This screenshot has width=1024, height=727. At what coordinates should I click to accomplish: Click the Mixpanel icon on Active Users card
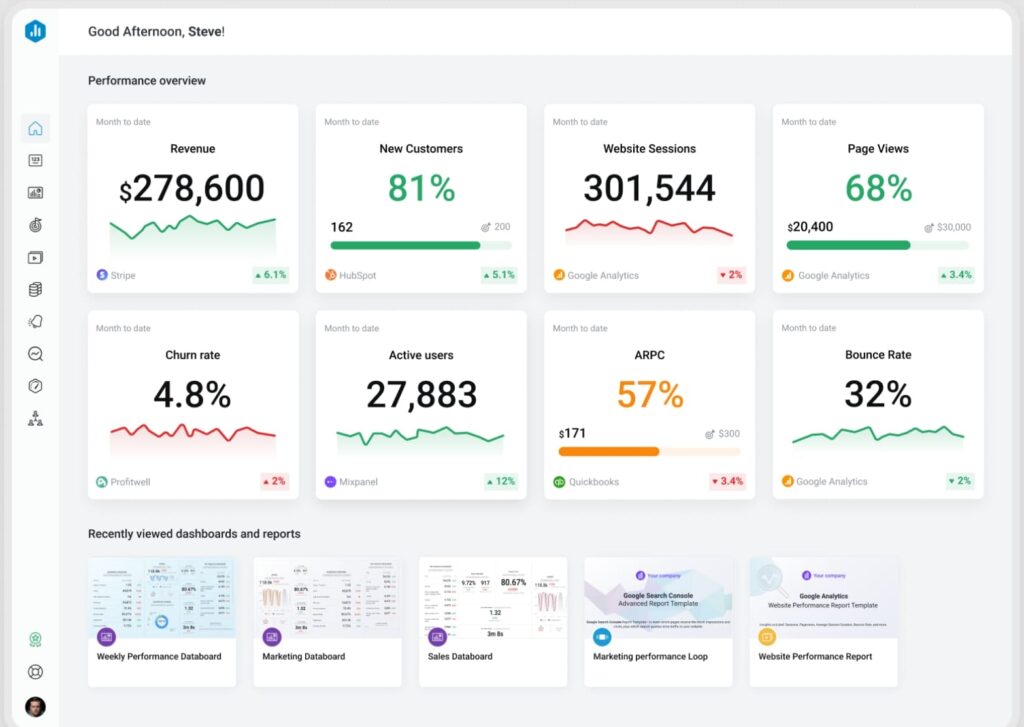tap(330, 481)
